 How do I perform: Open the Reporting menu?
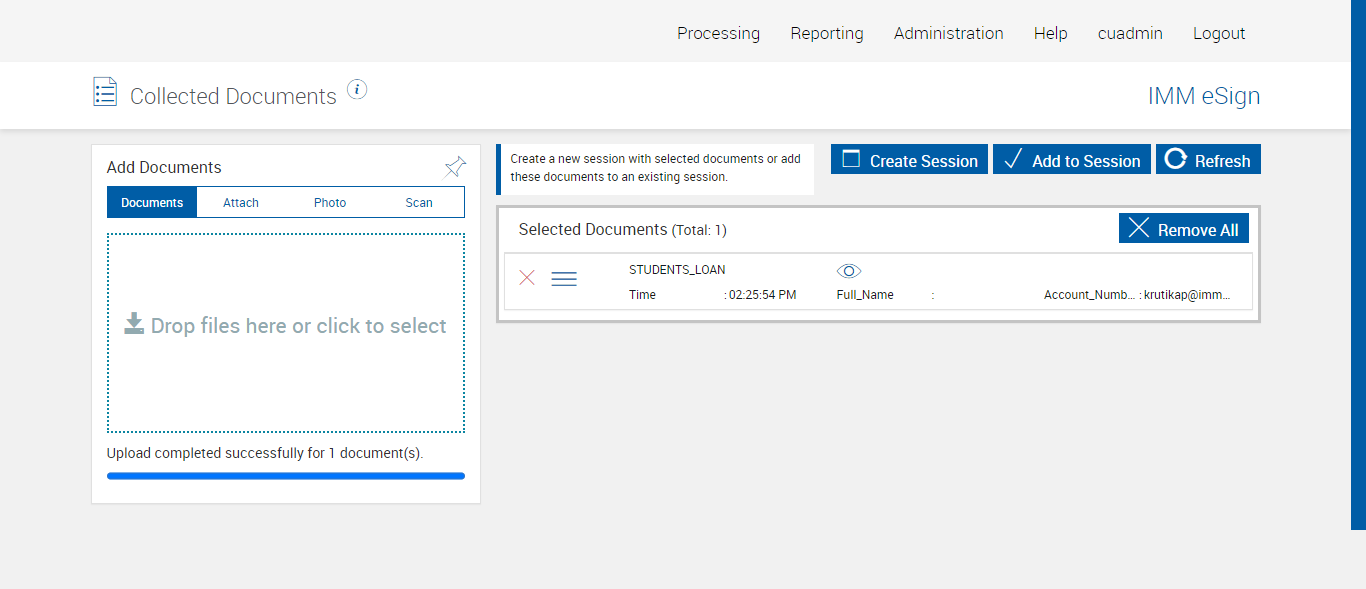(x=827, y=33)
